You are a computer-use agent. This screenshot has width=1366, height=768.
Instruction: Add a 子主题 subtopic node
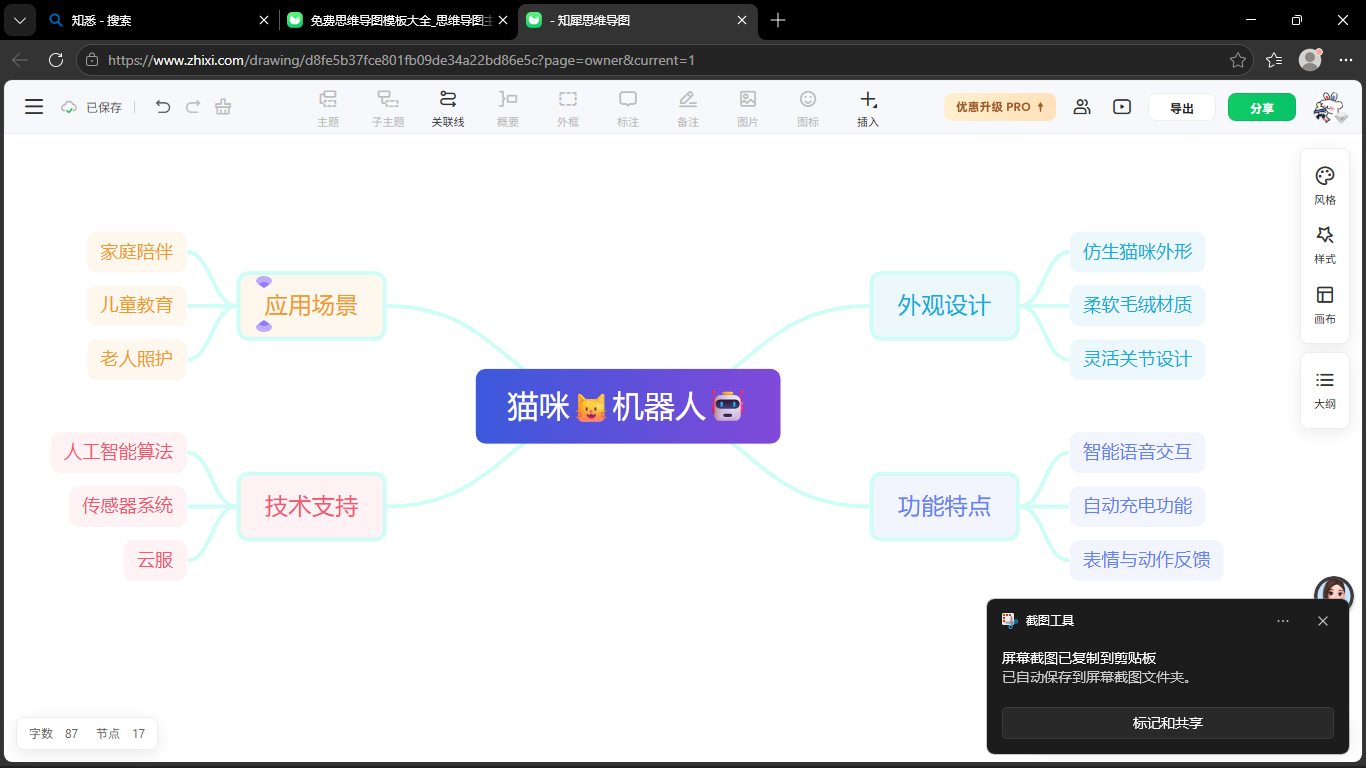pos(388,108)
